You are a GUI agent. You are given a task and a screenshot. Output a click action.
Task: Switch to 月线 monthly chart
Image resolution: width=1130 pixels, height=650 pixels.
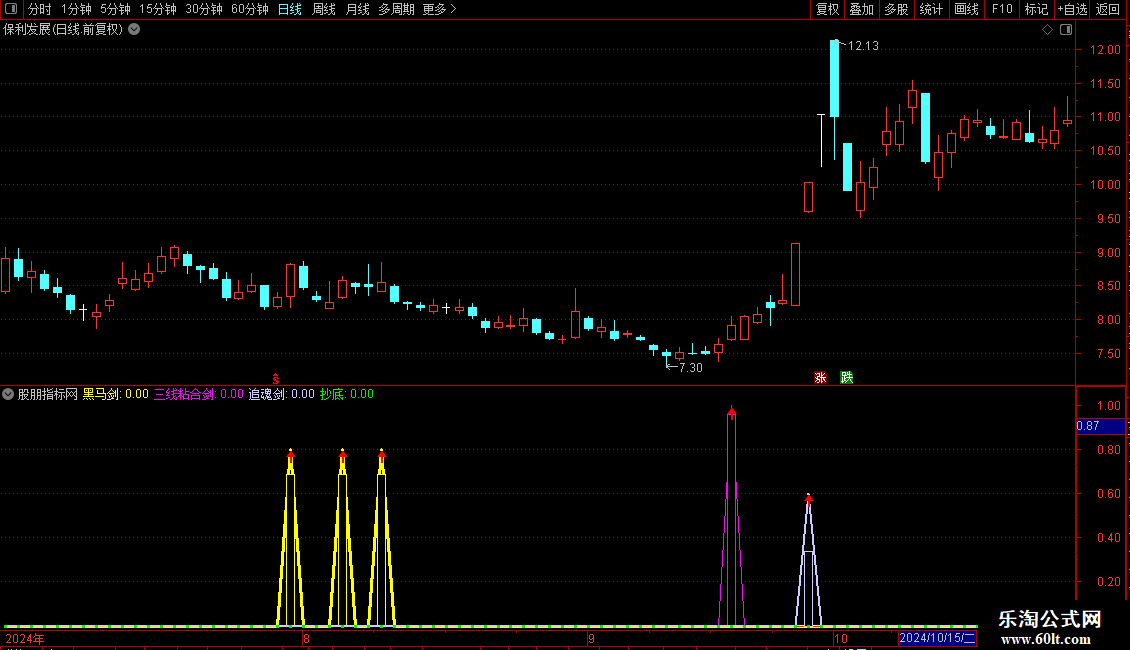pyautogui.click(x=357, y=9)
